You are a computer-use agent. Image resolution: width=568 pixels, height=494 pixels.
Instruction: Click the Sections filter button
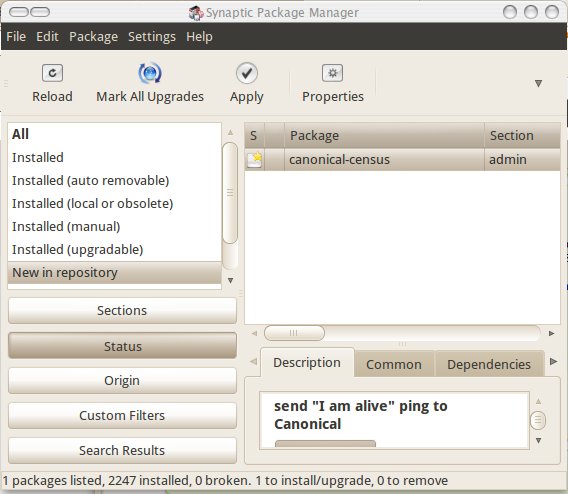(122, 311)
